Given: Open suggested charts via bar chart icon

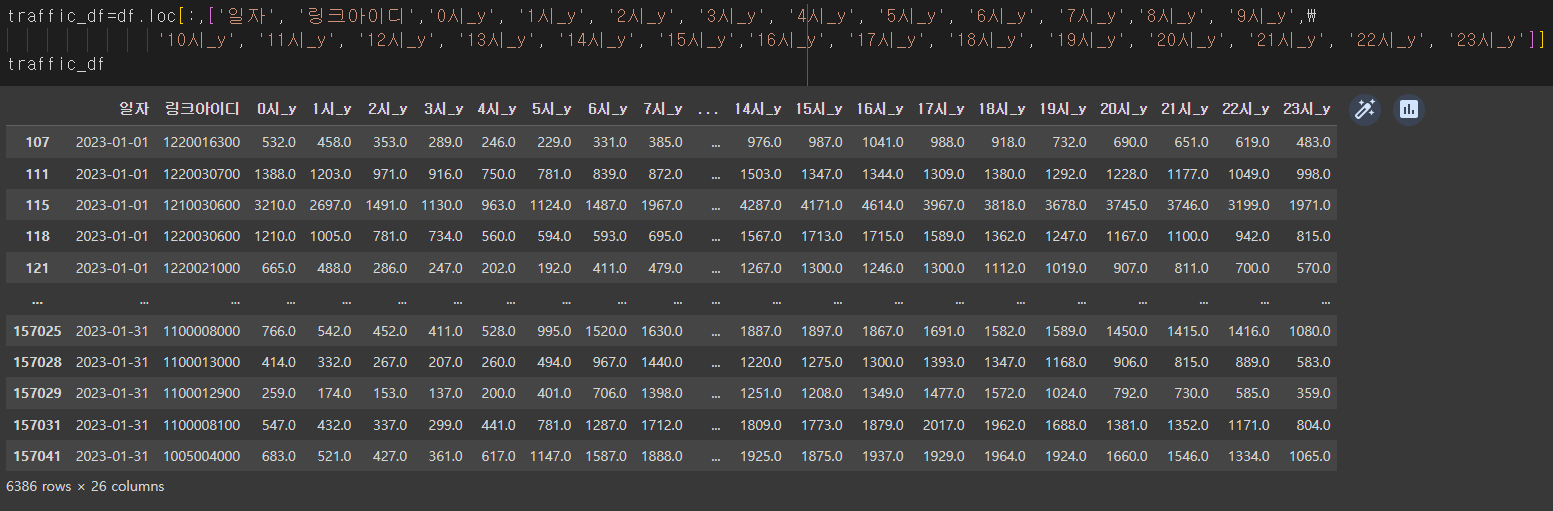Looking at the screenshot, I should pyautogui.click(x=1409, y=109).
